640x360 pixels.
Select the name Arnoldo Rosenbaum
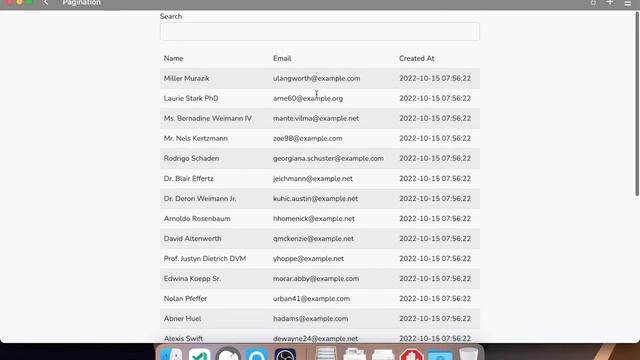(197, 218)
